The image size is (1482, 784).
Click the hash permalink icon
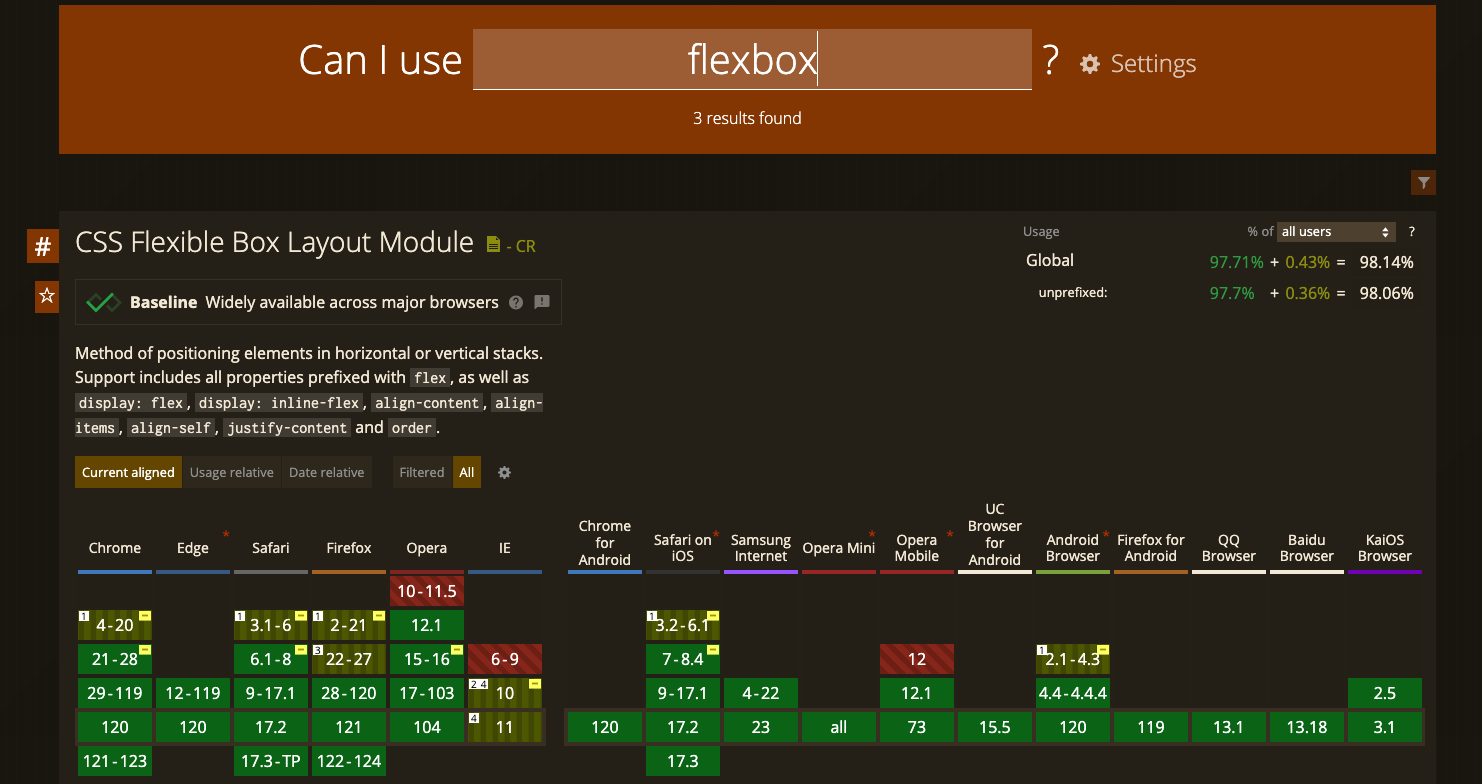point(43,246)
